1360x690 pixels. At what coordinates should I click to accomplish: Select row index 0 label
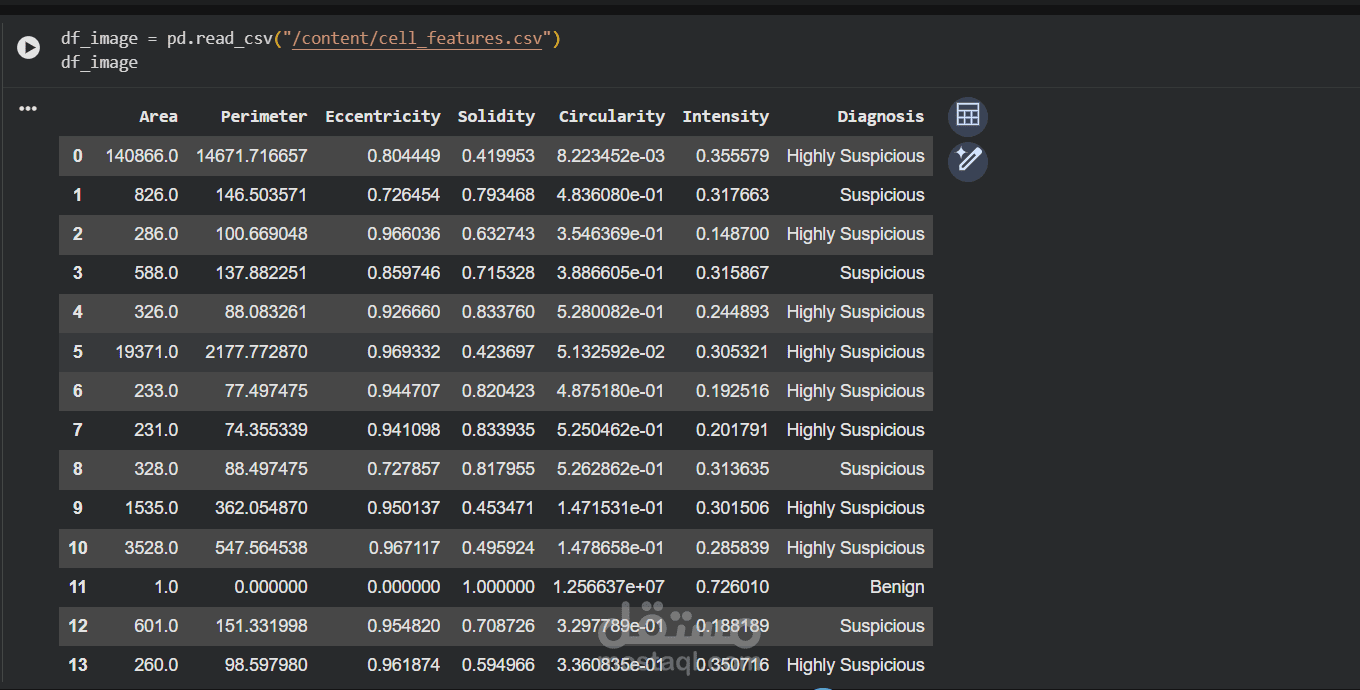tap(78, 156)
